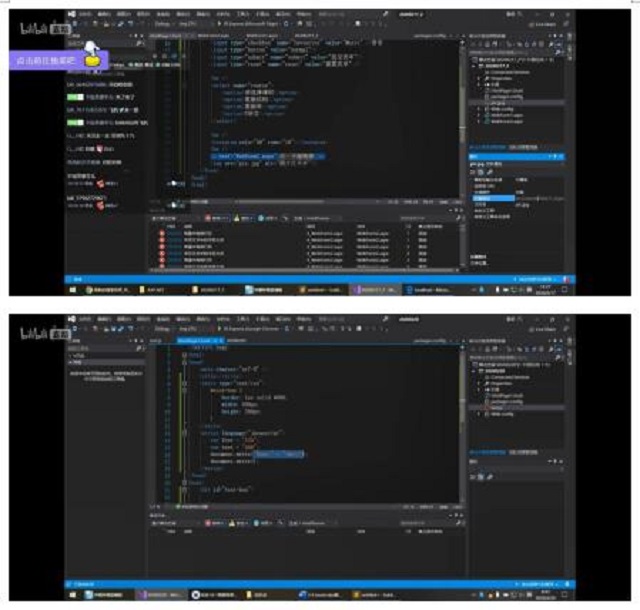This screenshot has width=640, height=610.
Task: Start IIS Express (Google Chrome) in lower window
Action: pos(250,329)
